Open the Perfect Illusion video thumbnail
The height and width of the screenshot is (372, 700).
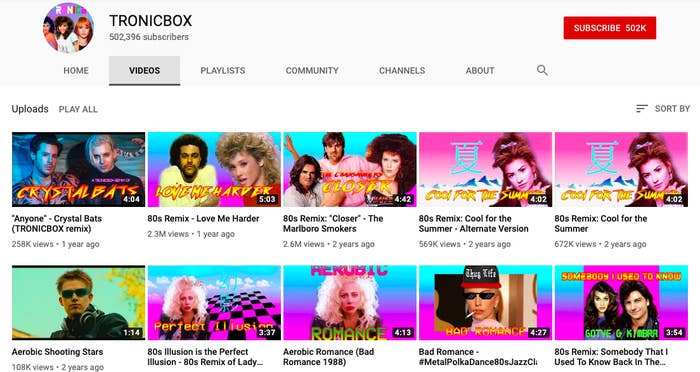click(x=214, y=303)
